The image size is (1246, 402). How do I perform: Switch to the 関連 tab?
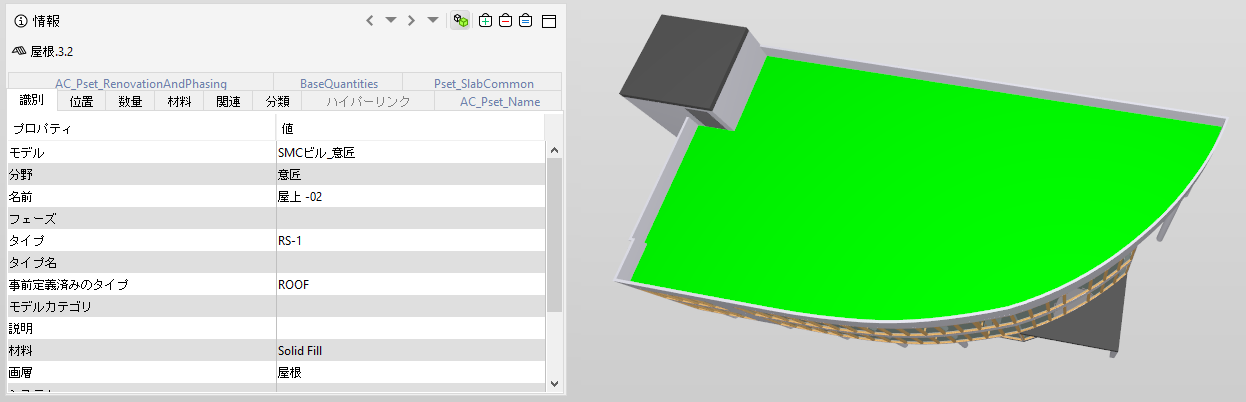228,101
